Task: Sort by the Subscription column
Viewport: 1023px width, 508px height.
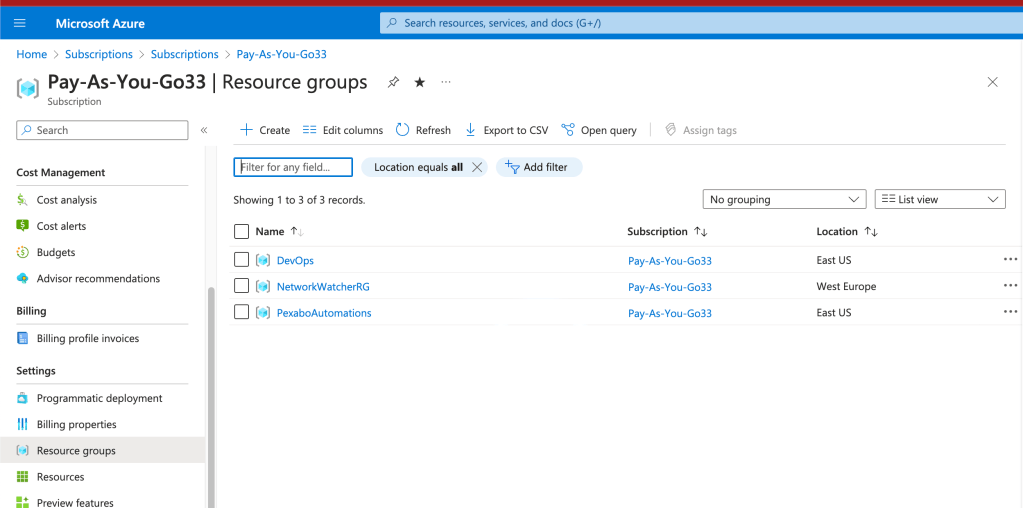Action: 667,232
